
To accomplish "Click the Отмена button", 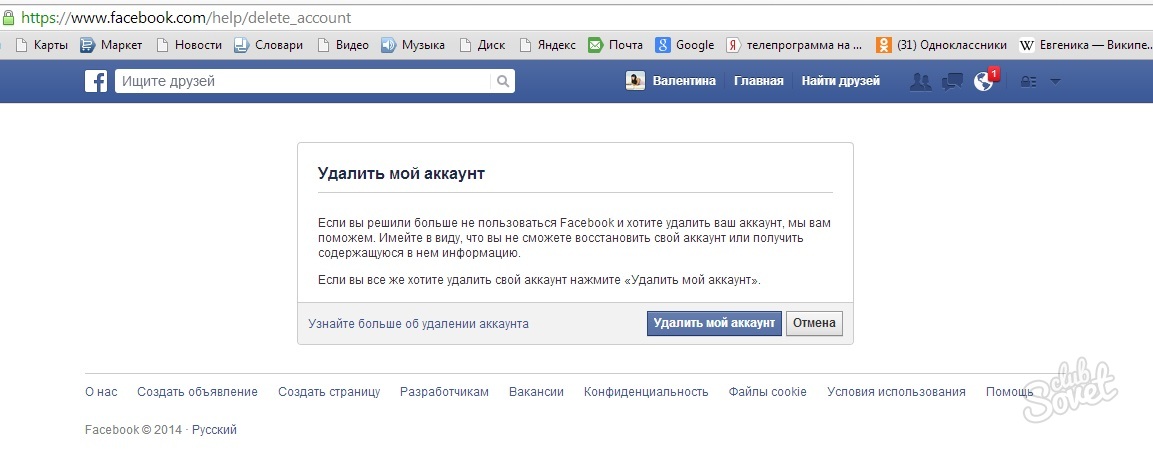I will pyautogui.click(x=815, y=323).
